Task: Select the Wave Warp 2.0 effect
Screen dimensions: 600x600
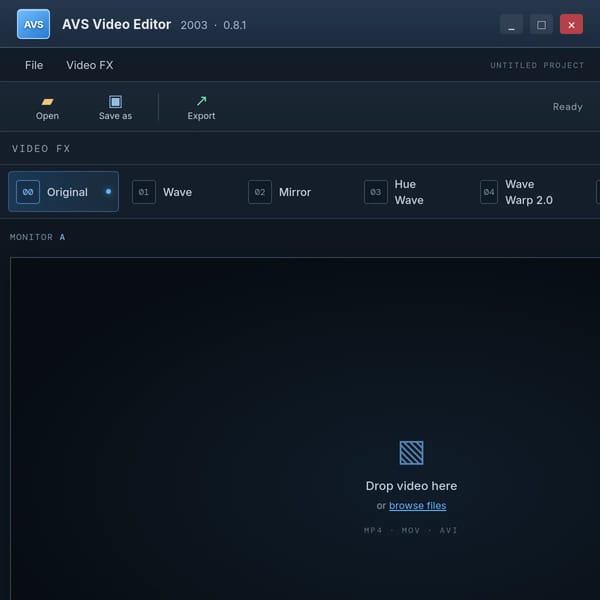Action: tap(528, 192)
